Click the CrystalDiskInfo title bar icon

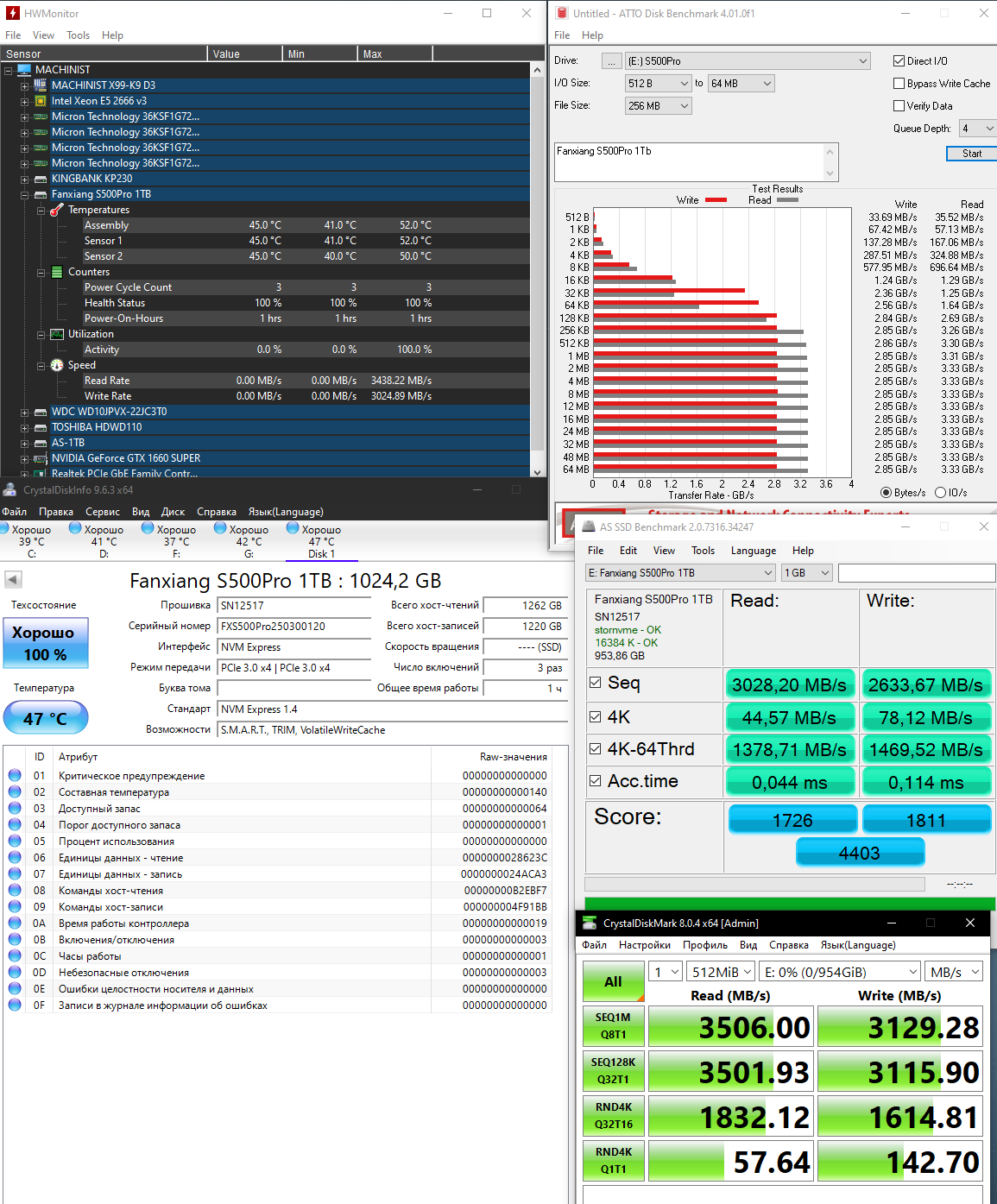coord(9,489)
